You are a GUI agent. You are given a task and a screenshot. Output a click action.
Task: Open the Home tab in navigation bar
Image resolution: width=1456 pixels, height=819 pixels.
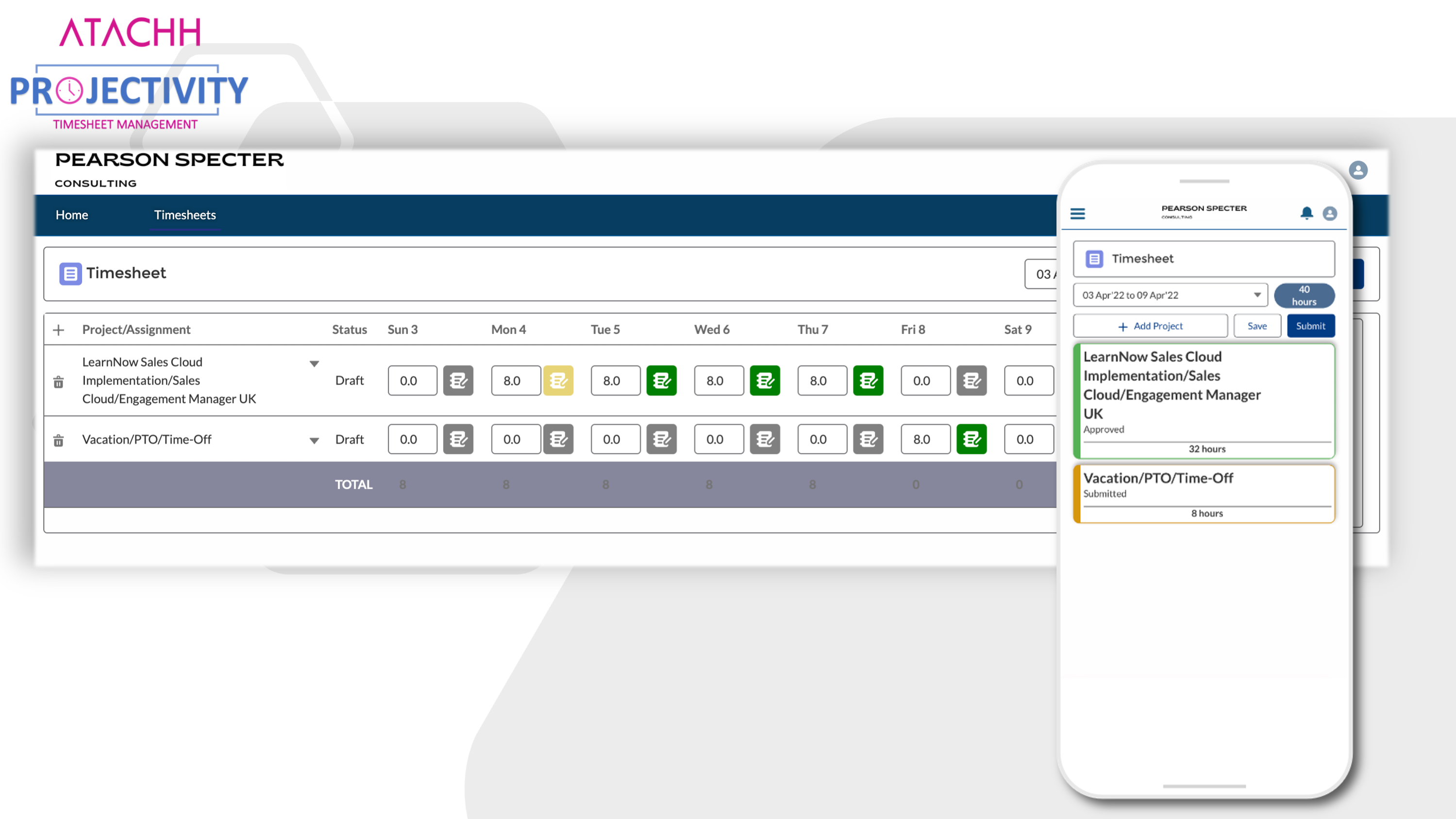[x=72, y=215]
